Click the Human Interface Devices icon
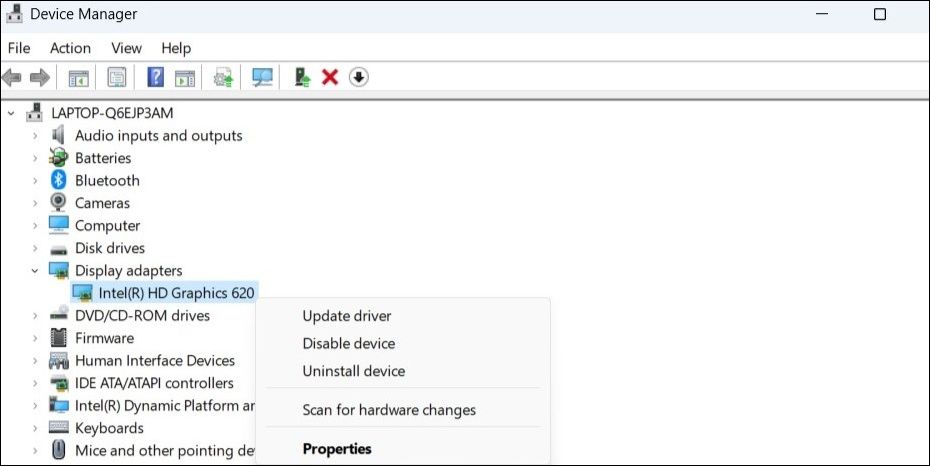The height and width of the screenshot is (466, 930). pyautogui.click(x=59, y=360)
